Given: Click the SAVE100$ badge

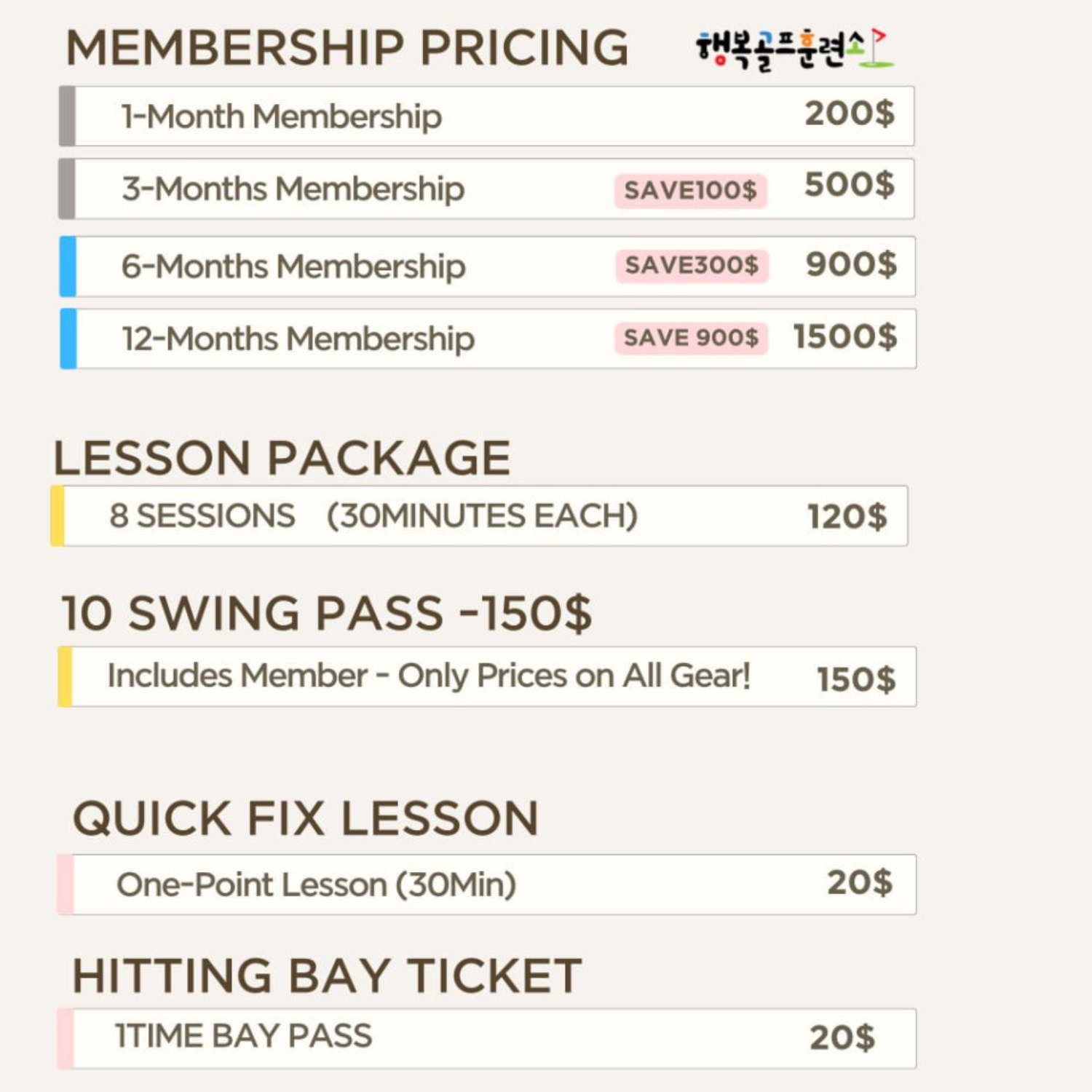Looking at the screenshot, I should pyautogui.click(x=690, y=191).
